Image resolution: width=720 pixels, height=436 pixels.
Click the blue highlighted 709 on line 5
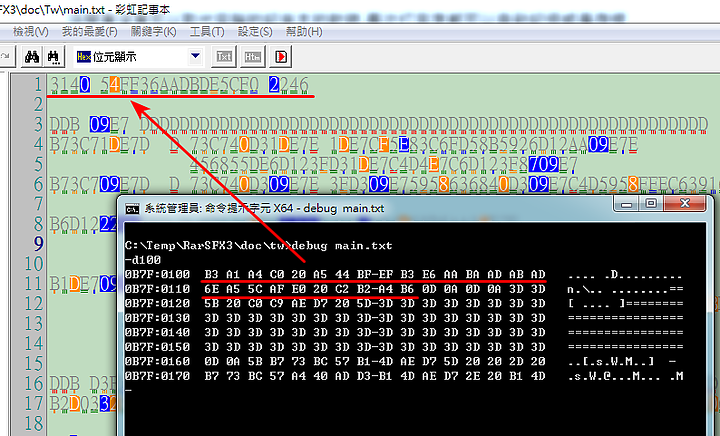pos(544,164)
